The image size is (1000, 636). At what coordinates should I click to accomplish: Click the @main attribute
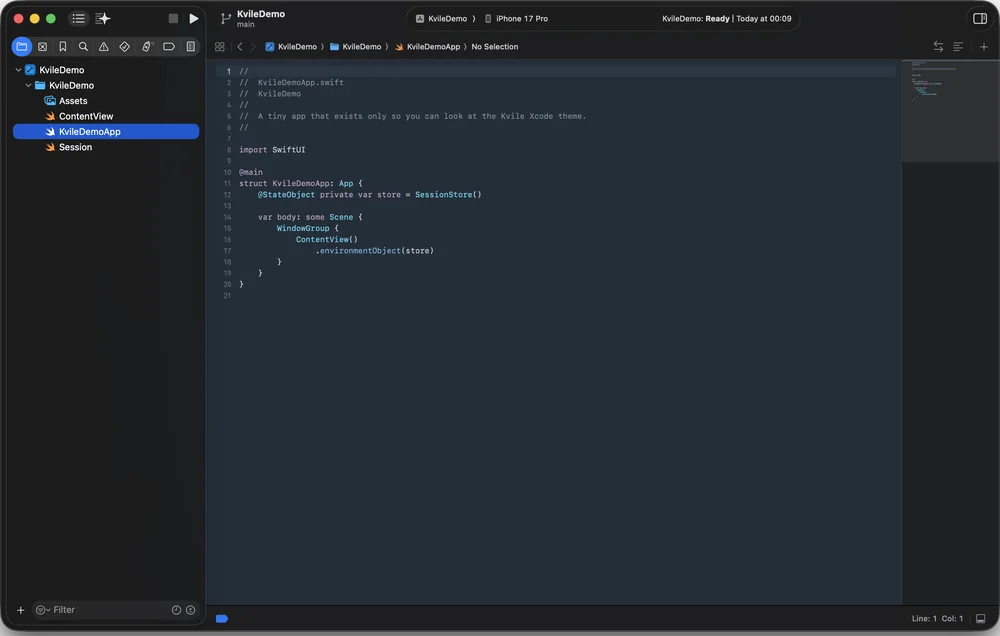pyautogui.click(x=251, y=172)
